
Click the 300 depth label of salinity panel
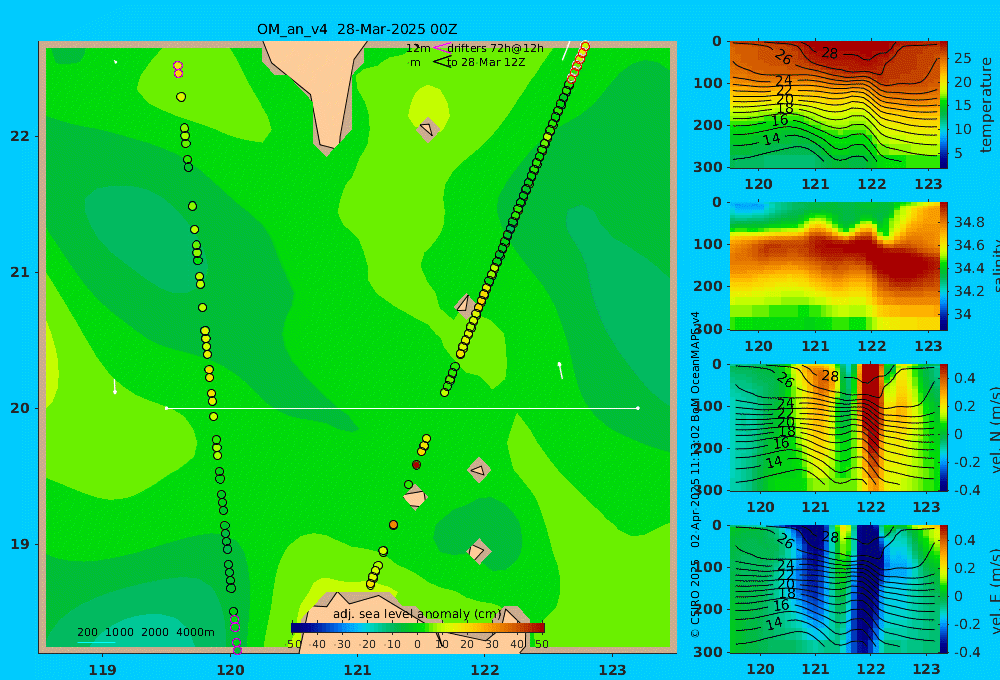point(708,328)
